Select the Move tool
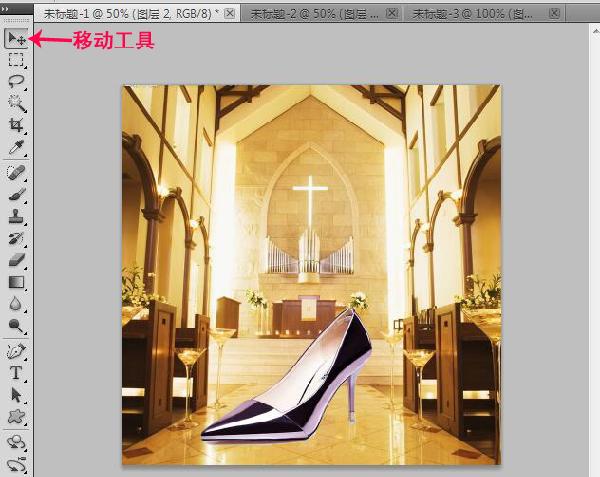Image resolution: width=600 pixels, height=477 pixels. [16, 39]
